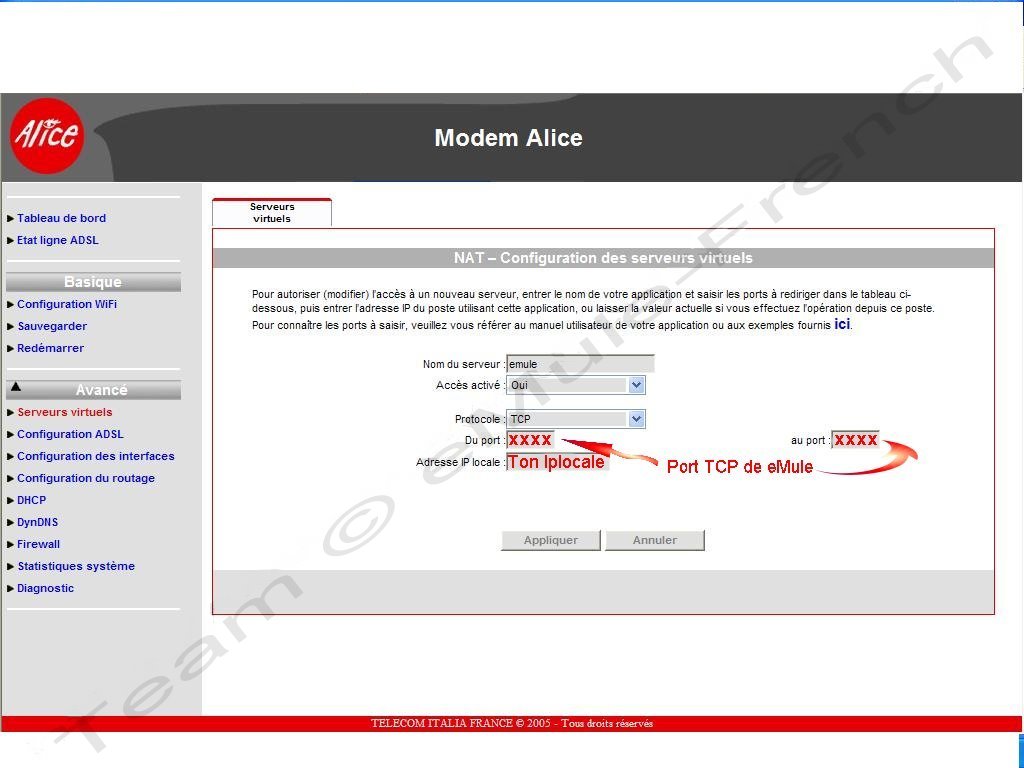Click the arrow bullet beside DHCP
The width and height of the screenshot is (1024, 768).
(10, 501)
